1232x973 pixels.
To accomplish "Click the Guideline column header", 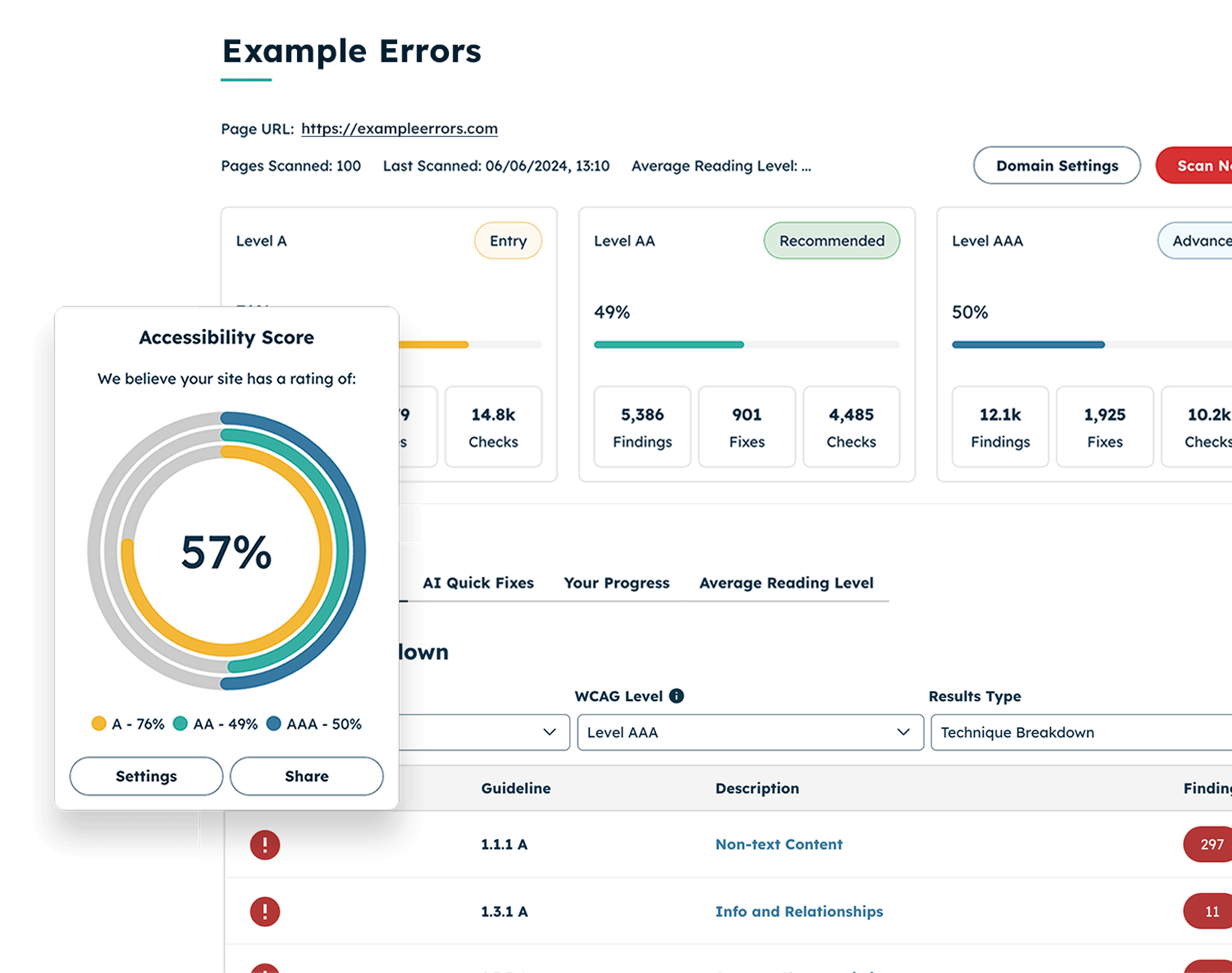I will coord(516,788).
